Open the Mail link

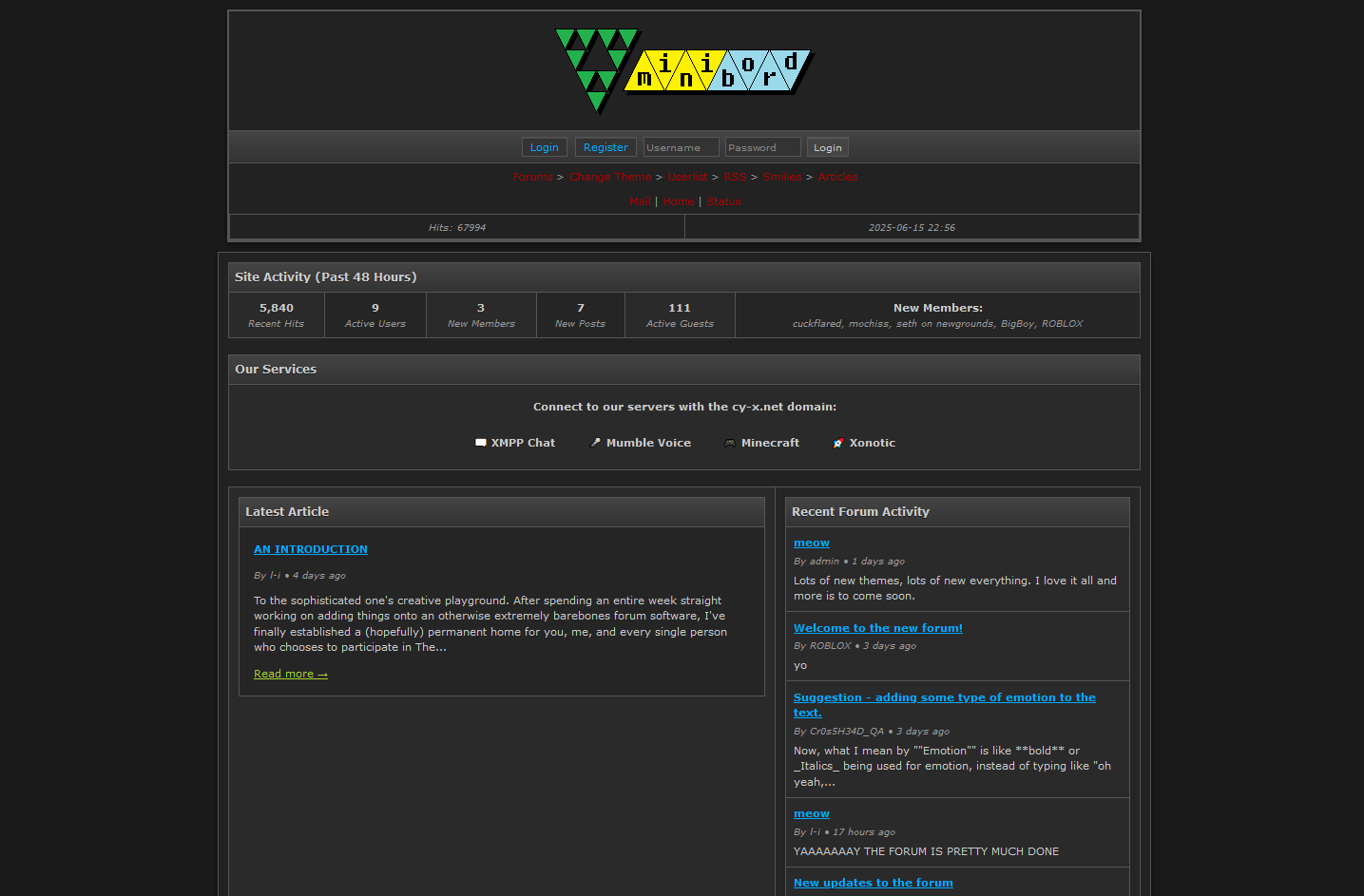[x=641, y=201]
